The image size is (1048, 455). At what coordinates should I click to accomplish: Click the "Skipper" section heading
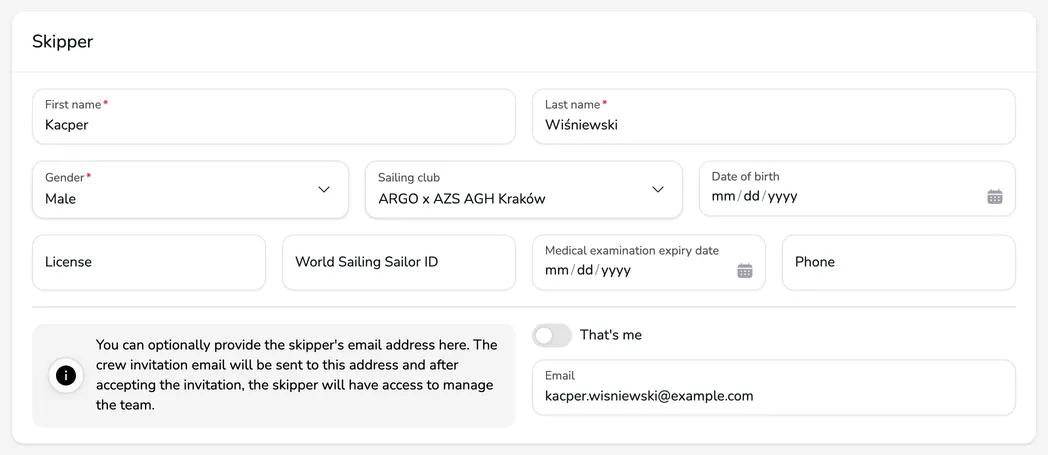tap(62, 41)
